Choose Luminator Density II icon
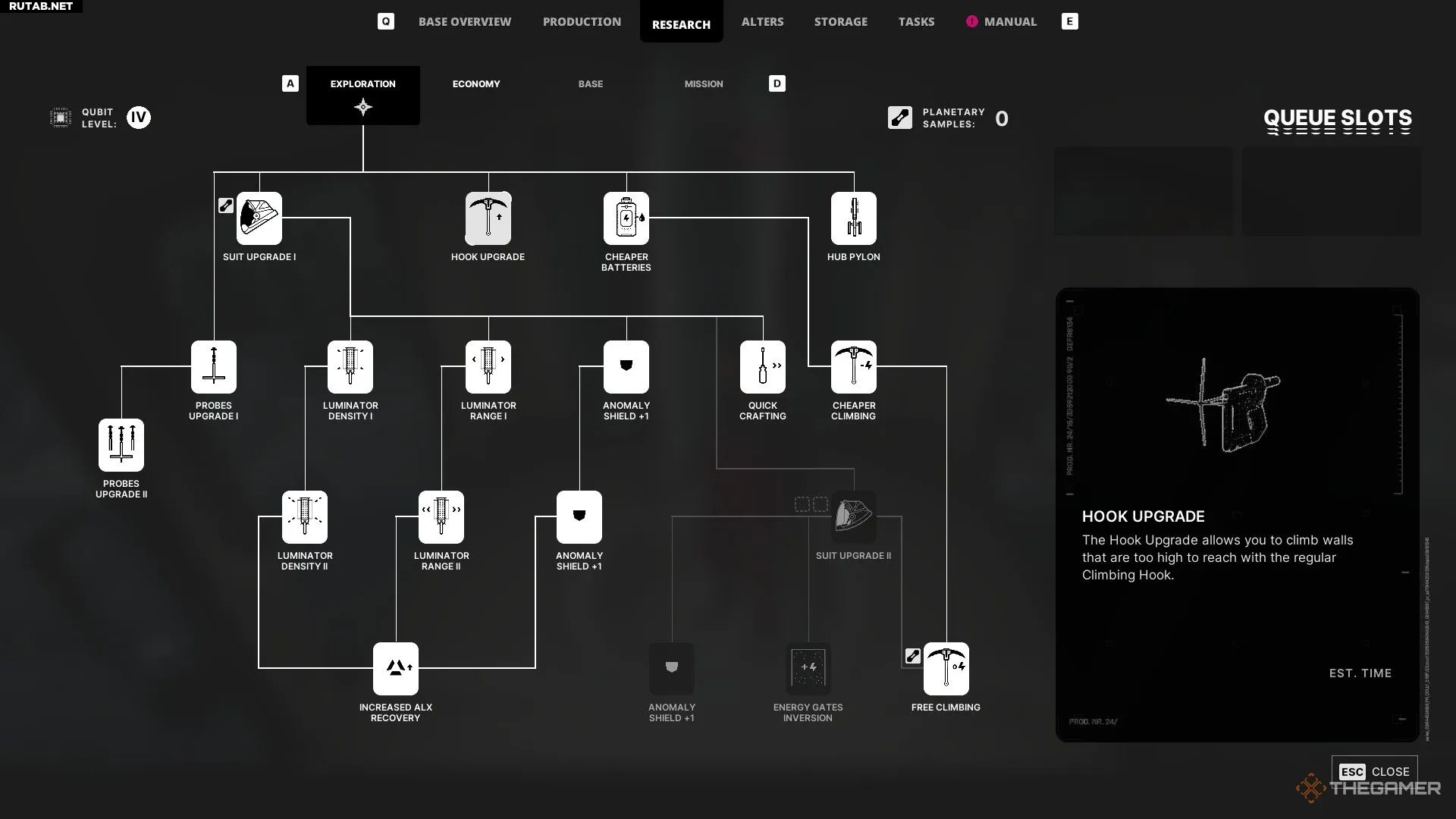The image size is (1456, 819). pyautogui.click(x=305, y=517)
